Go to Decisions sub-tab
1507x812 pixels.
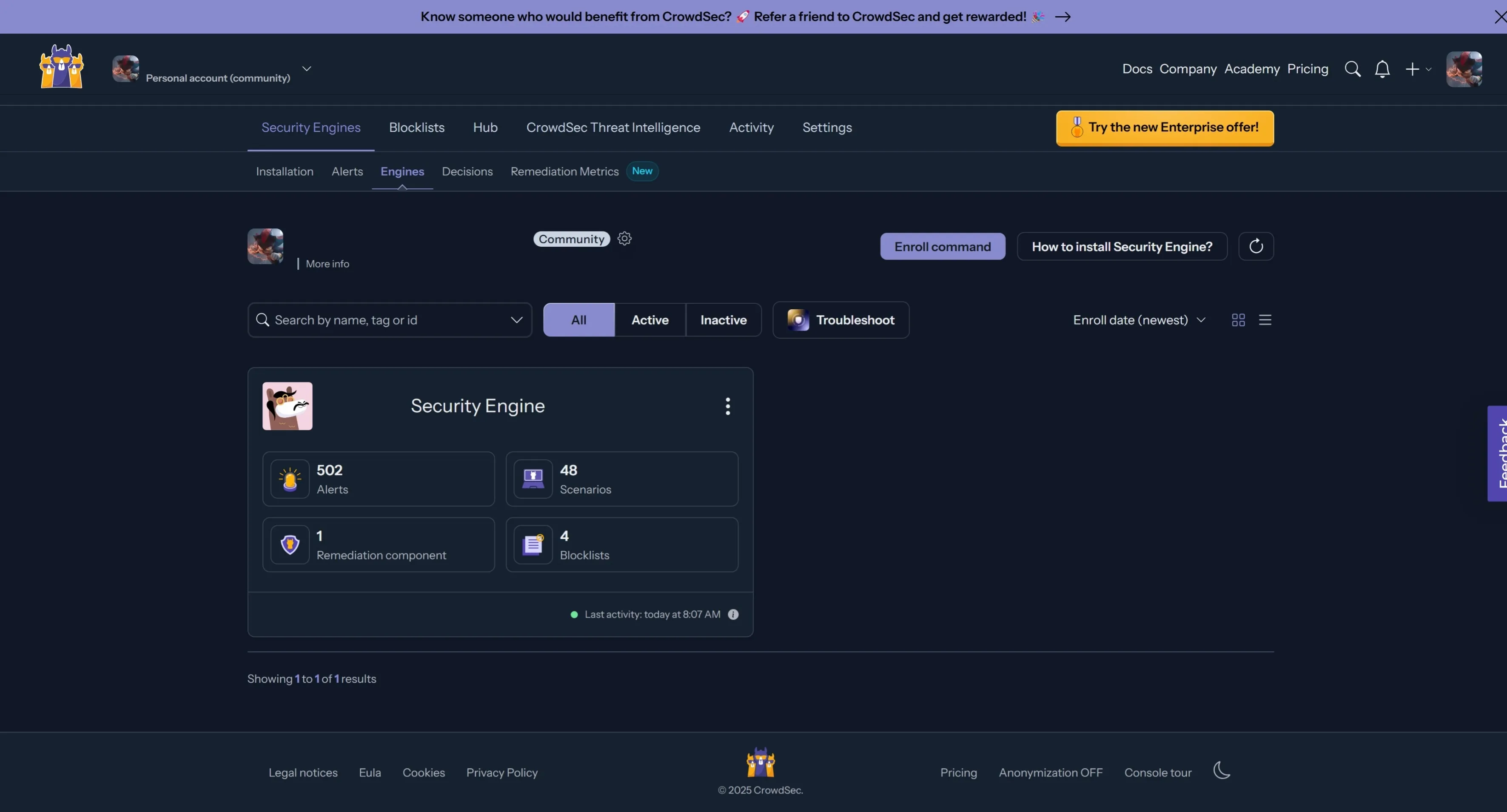pyautogui.click(x=467, y=171)
